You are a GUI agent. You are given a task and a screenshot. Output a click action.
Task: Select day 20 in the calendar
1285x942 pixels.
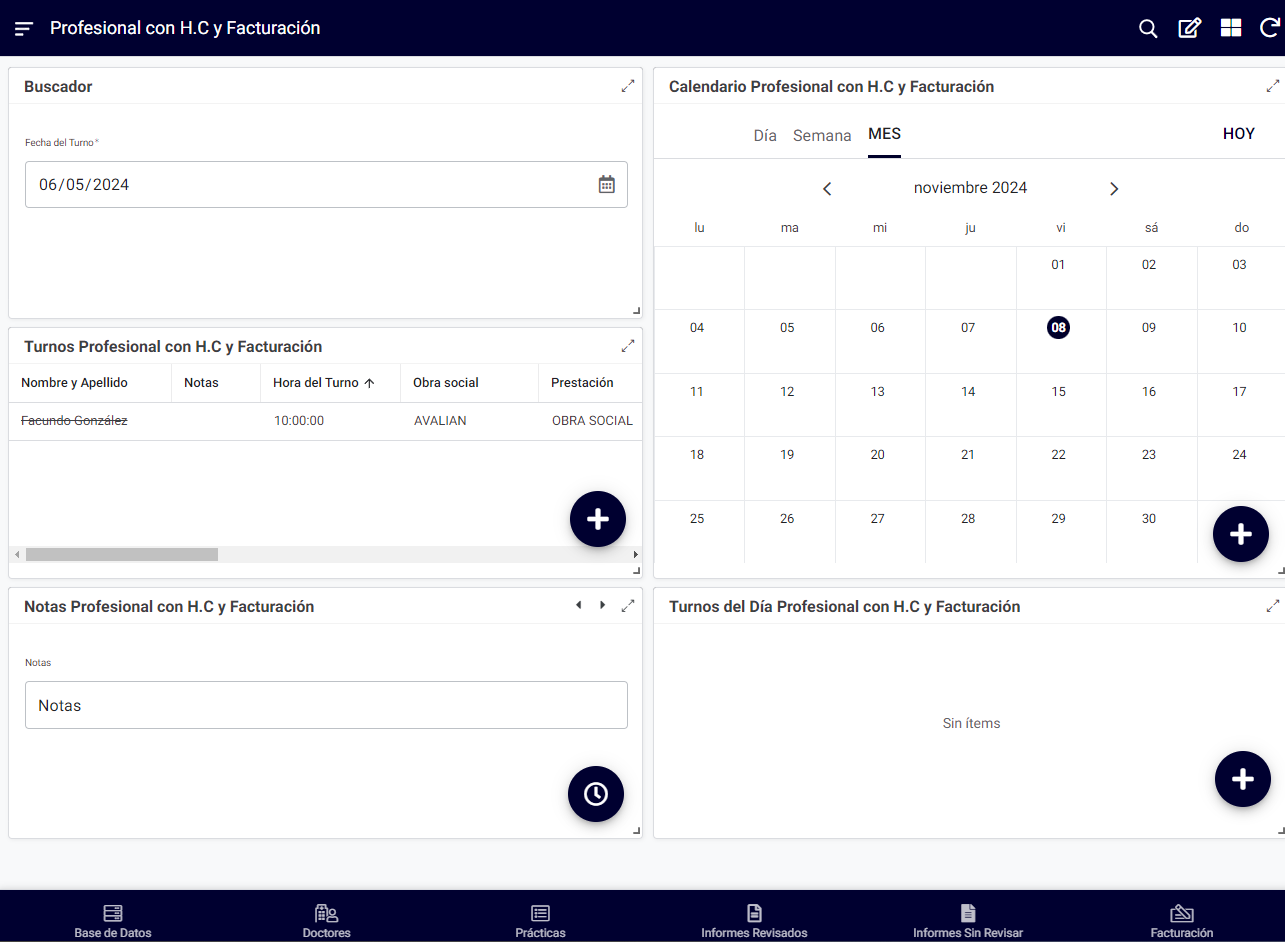[x=877, y=455]
